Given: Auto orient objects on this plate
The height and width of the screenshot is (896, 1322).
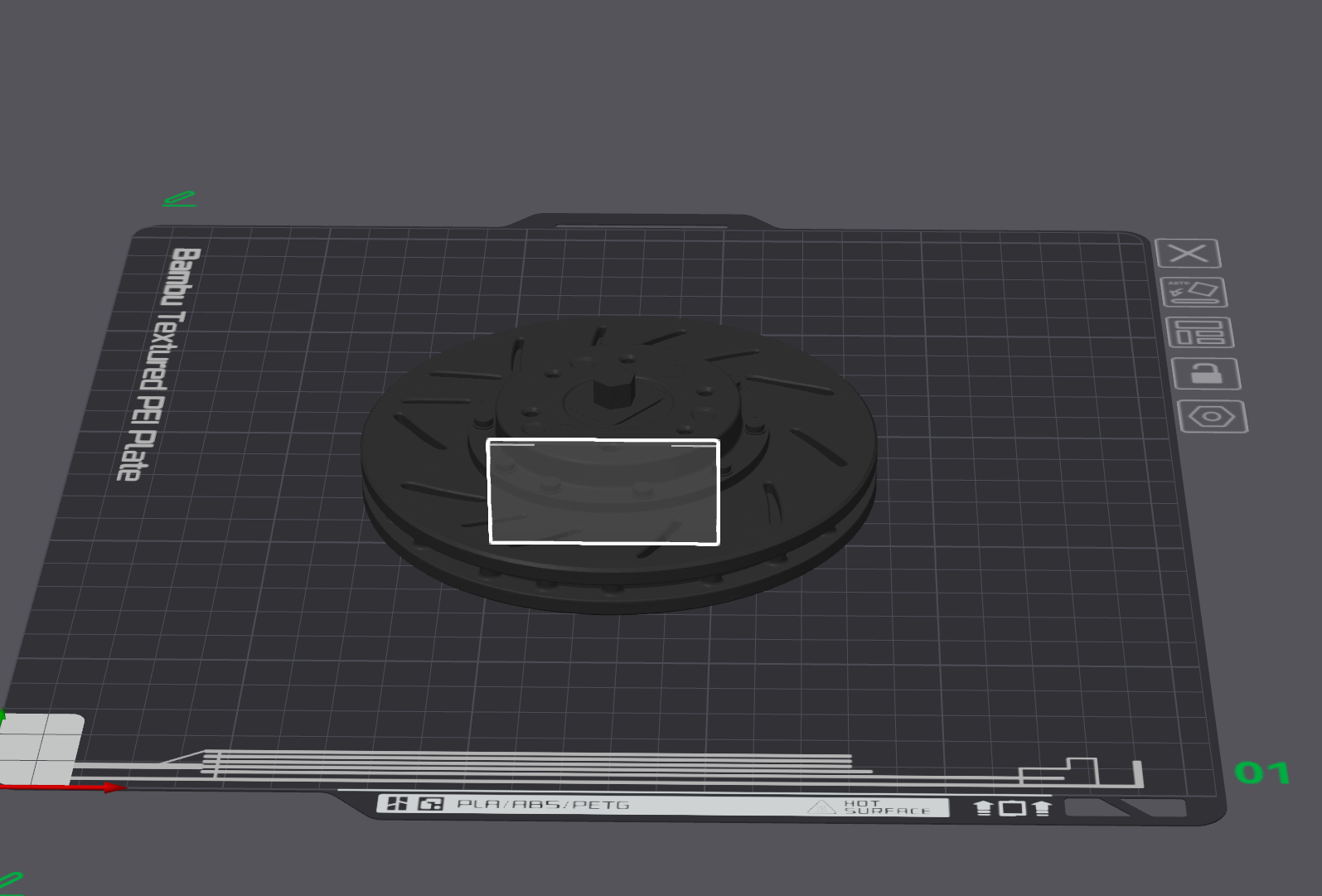Looking at the screenshot, I should pyautogui.click(x=1194, y=293).
